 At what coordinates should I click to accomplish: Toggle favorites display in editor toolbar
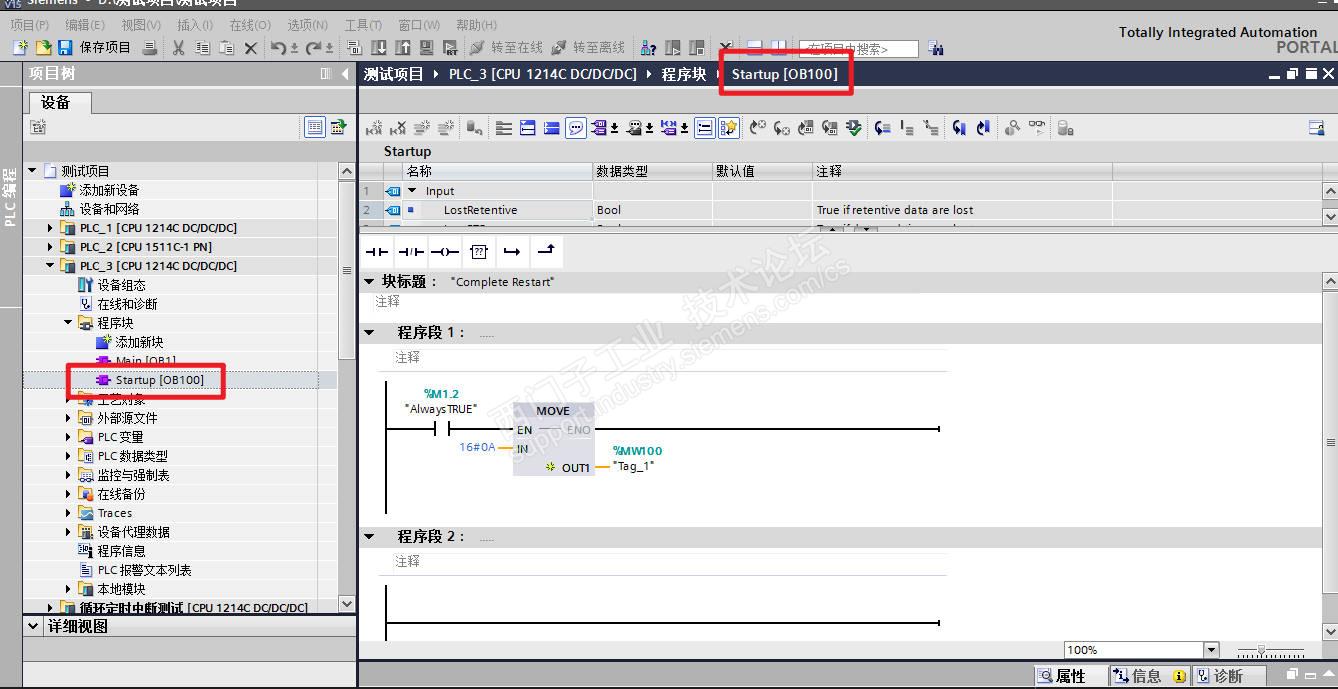point(729,128)
